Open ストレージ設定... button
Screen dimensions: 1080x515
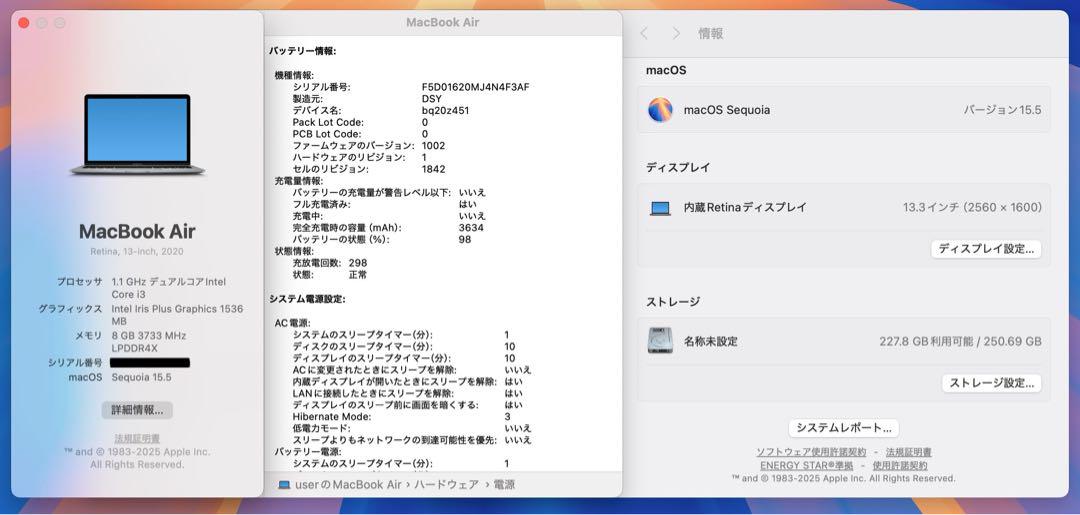(991, 383)
